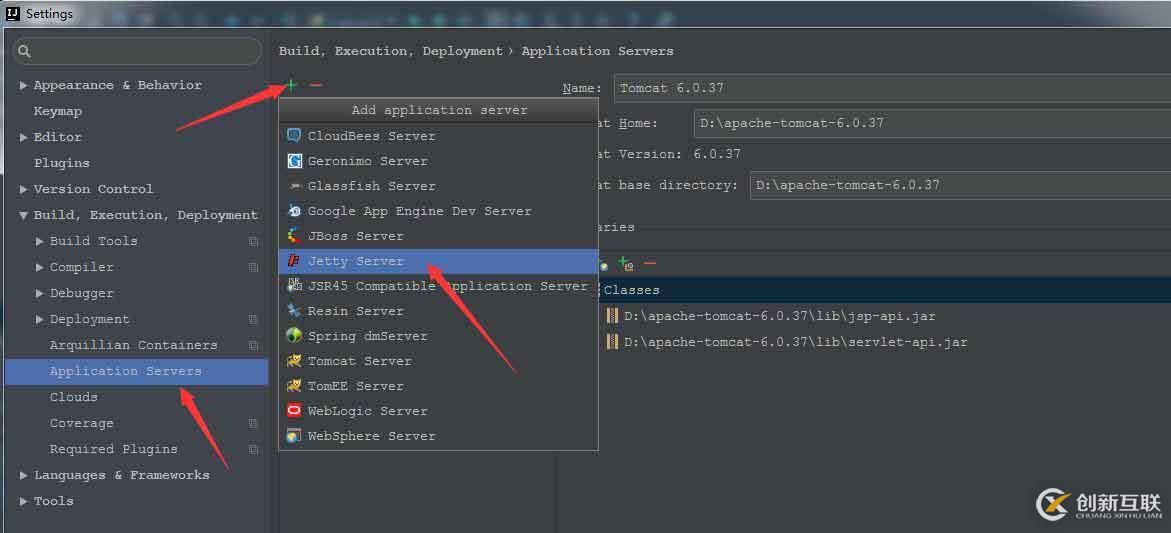Open the Clouds settings page
Viewport: 1171px width, 533px height.
73,397
